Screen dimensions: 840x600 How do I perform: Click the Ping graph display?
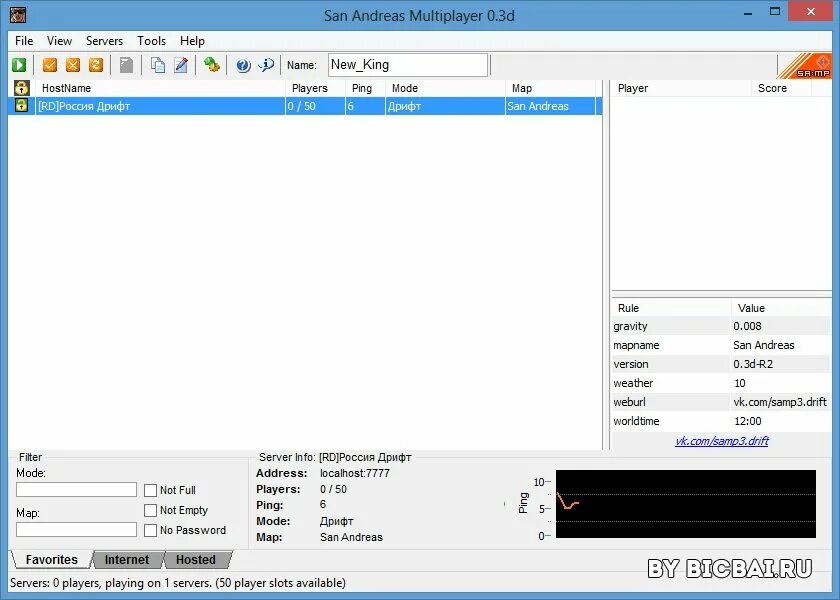pyautogui.click(x=686, y=504)
